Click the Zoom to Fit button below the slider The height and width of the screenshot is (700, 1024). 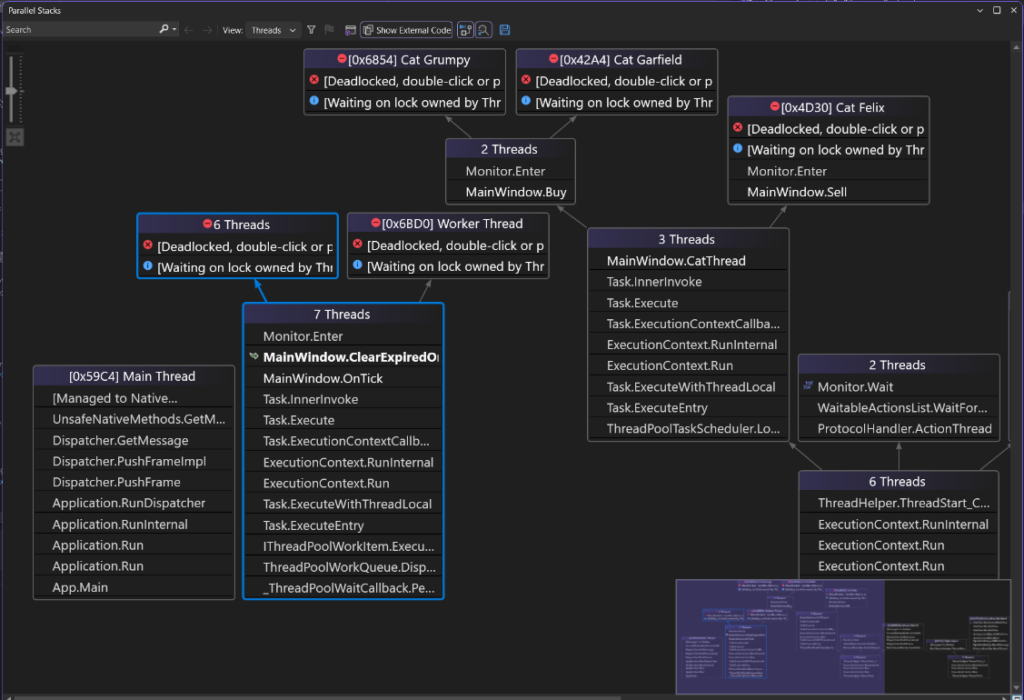14,136
